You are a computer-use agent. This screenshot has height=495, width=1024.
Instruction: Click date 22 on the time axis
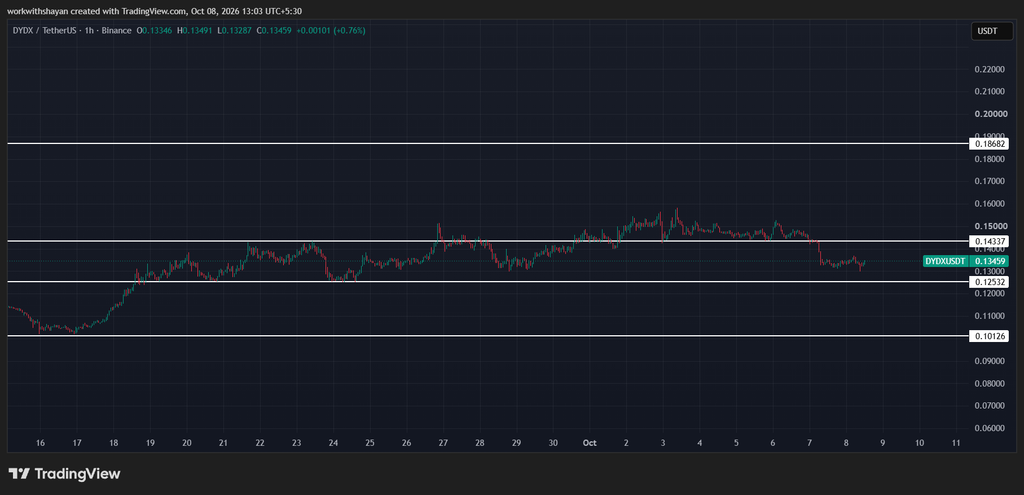260,443
